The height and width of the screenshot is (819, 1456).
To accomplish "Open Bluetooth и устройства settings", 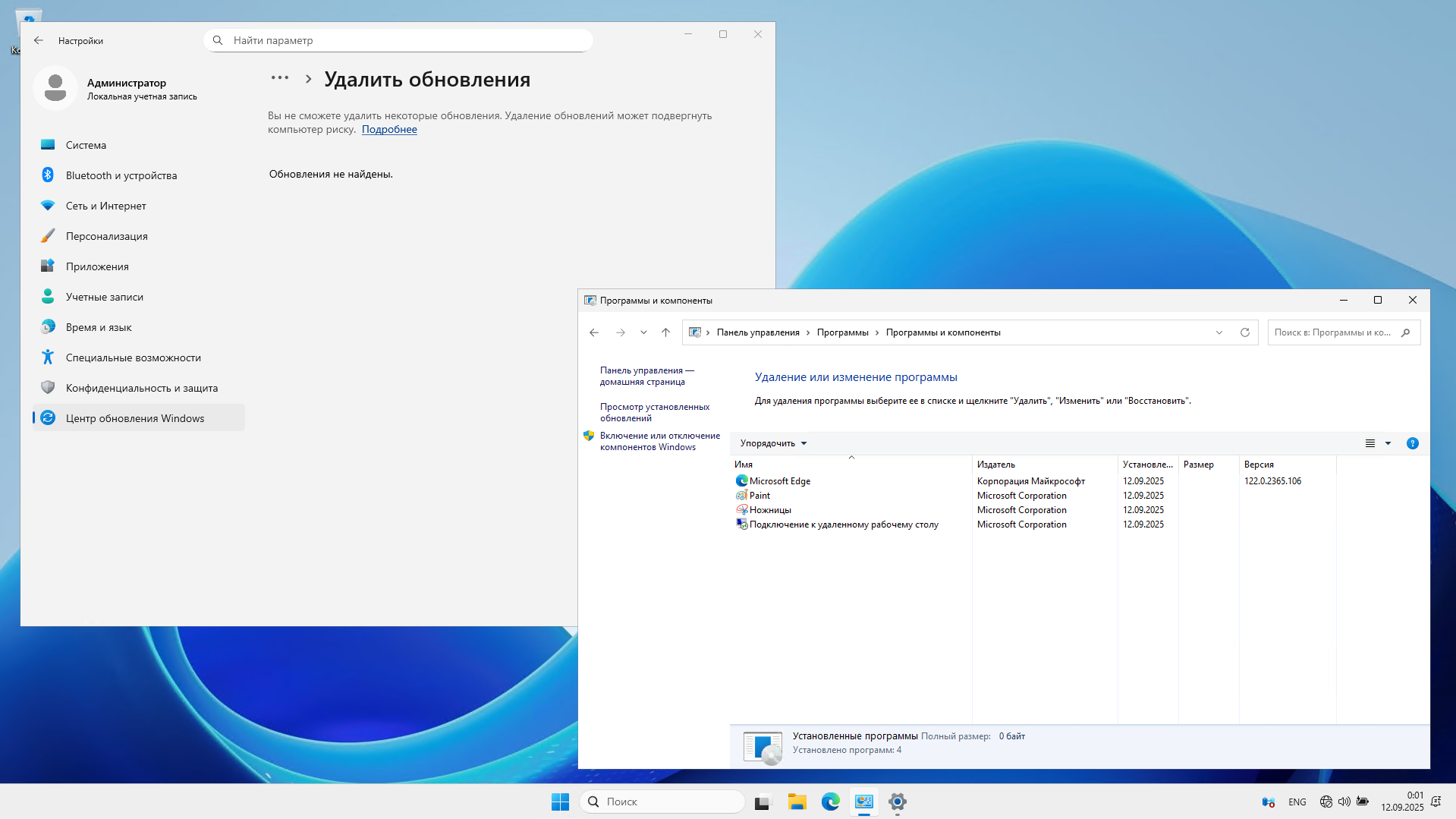I will point(139,175).
